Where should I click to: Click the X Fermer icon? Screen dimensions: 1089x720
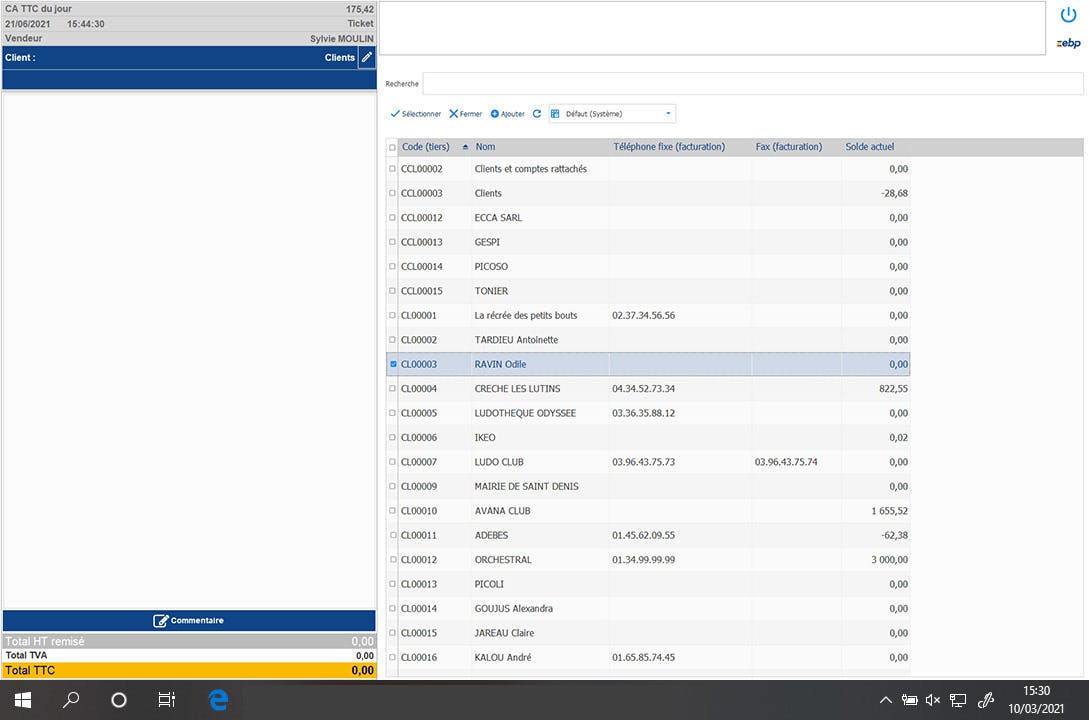pyautogui.click(x=452, y=113)
